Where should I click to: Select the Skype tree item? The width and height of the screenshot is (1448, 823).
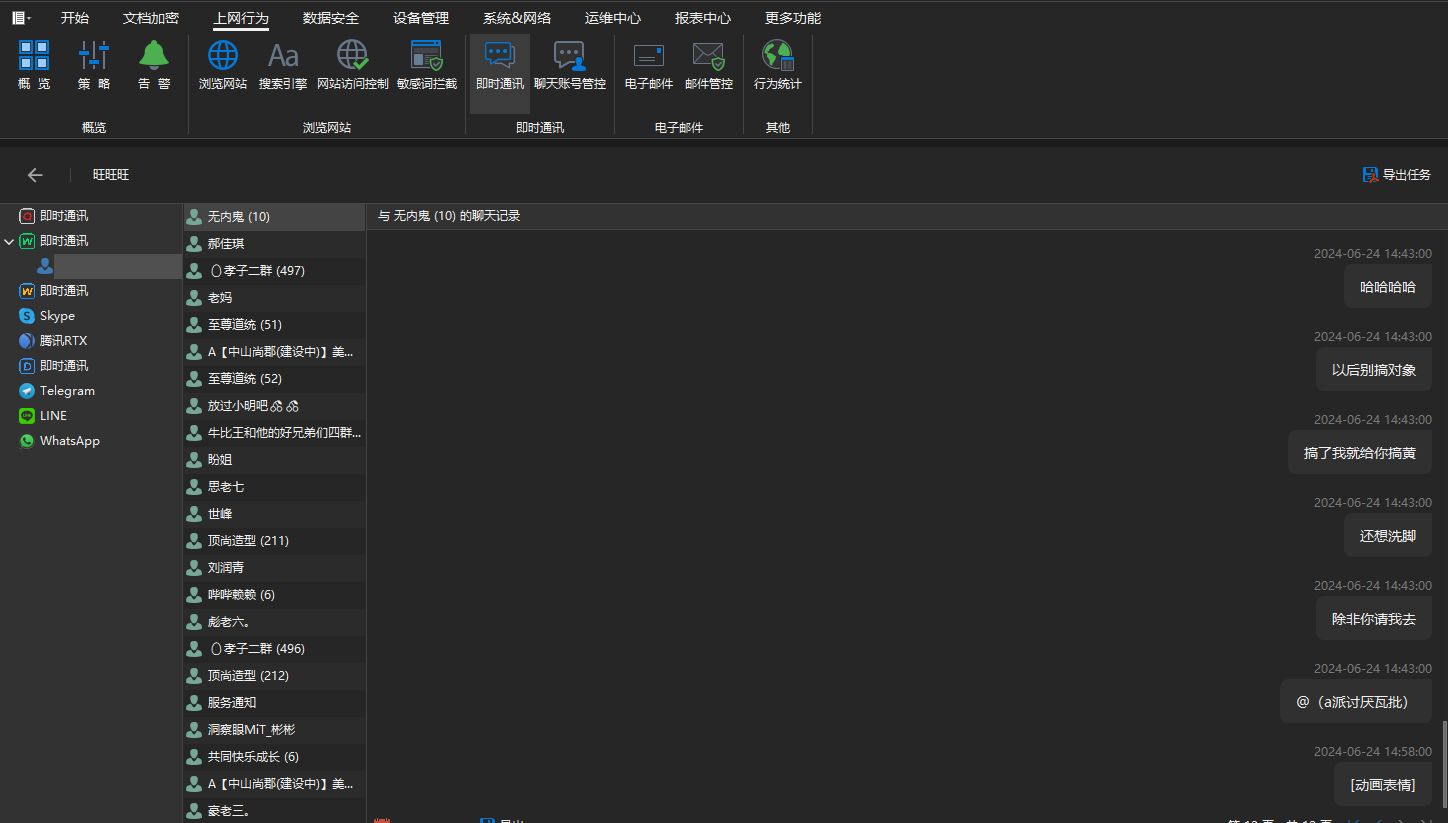[47, 316]
